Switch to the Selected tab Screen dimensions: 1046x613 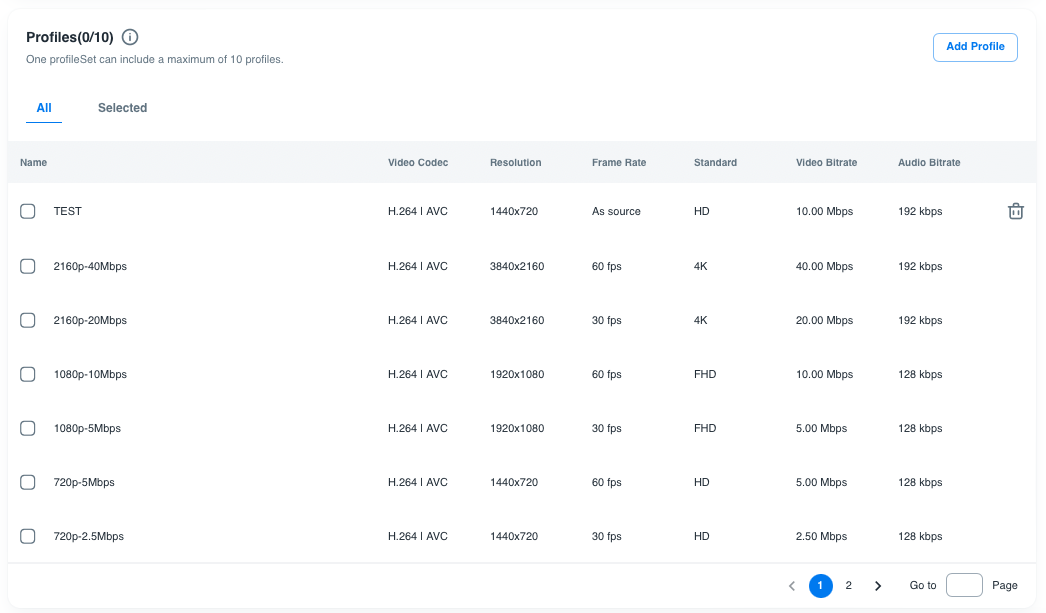(x=122, y=108)
